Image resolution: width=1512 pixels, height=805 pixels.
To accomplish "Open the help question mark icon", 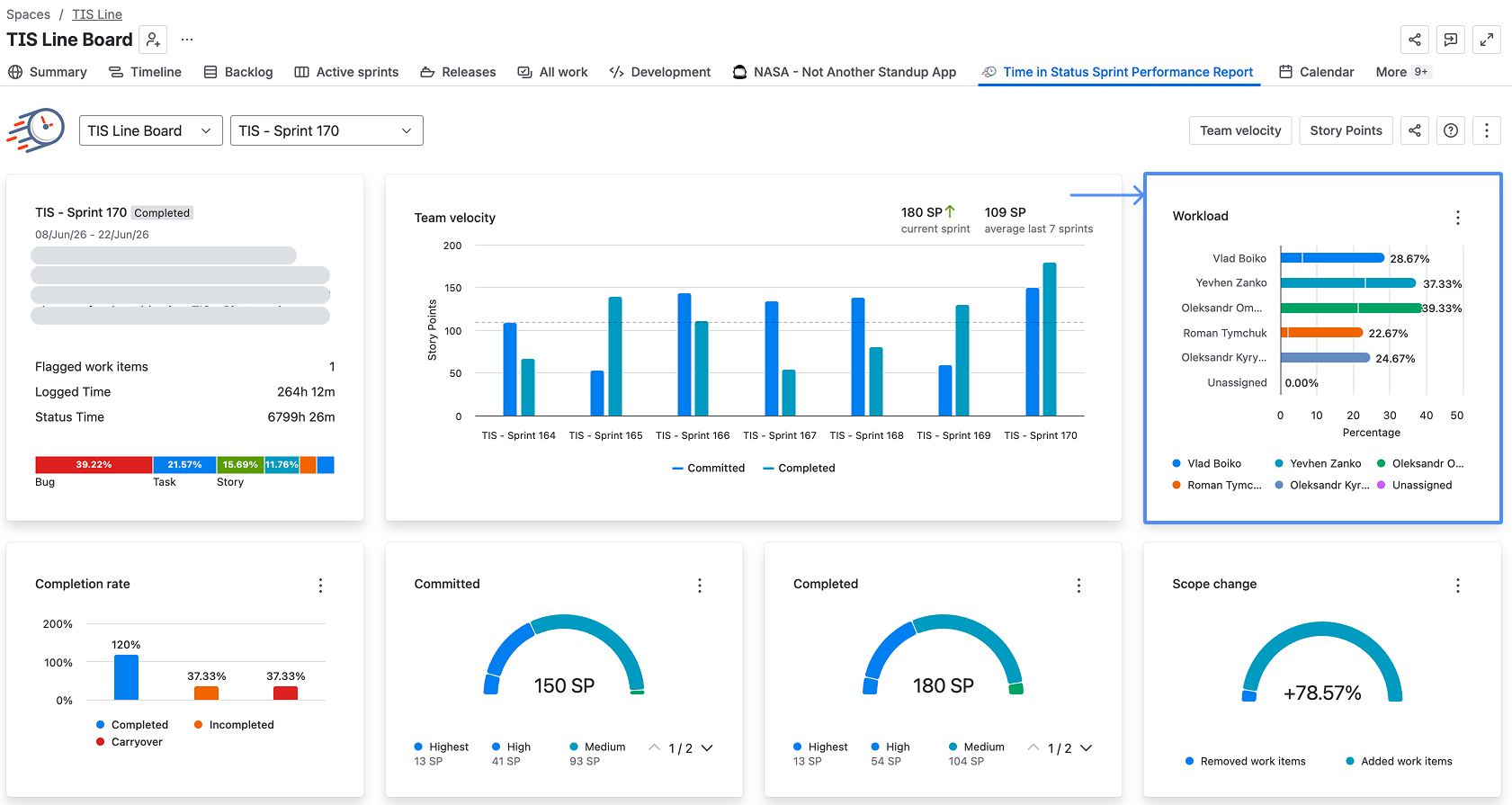I will pos(1451,130).
